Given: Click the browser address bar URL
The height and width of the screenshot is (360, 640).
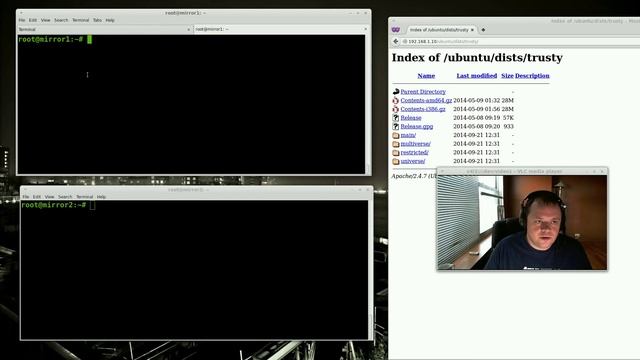Looking at the screenshot, I should click(x=443, y=42).
